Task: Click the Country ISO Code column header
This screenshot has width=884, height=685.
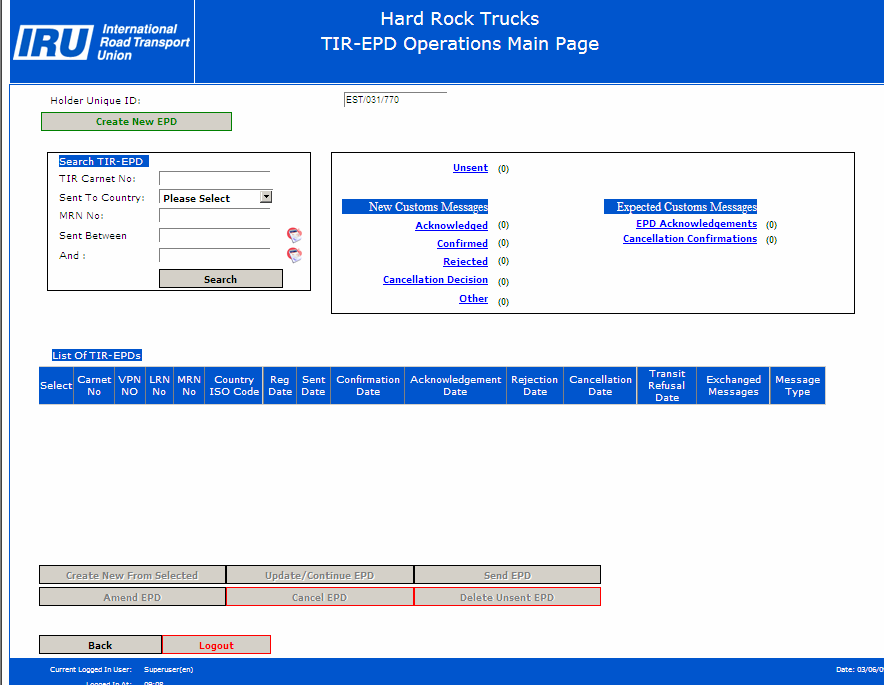Action: point(234,386)
